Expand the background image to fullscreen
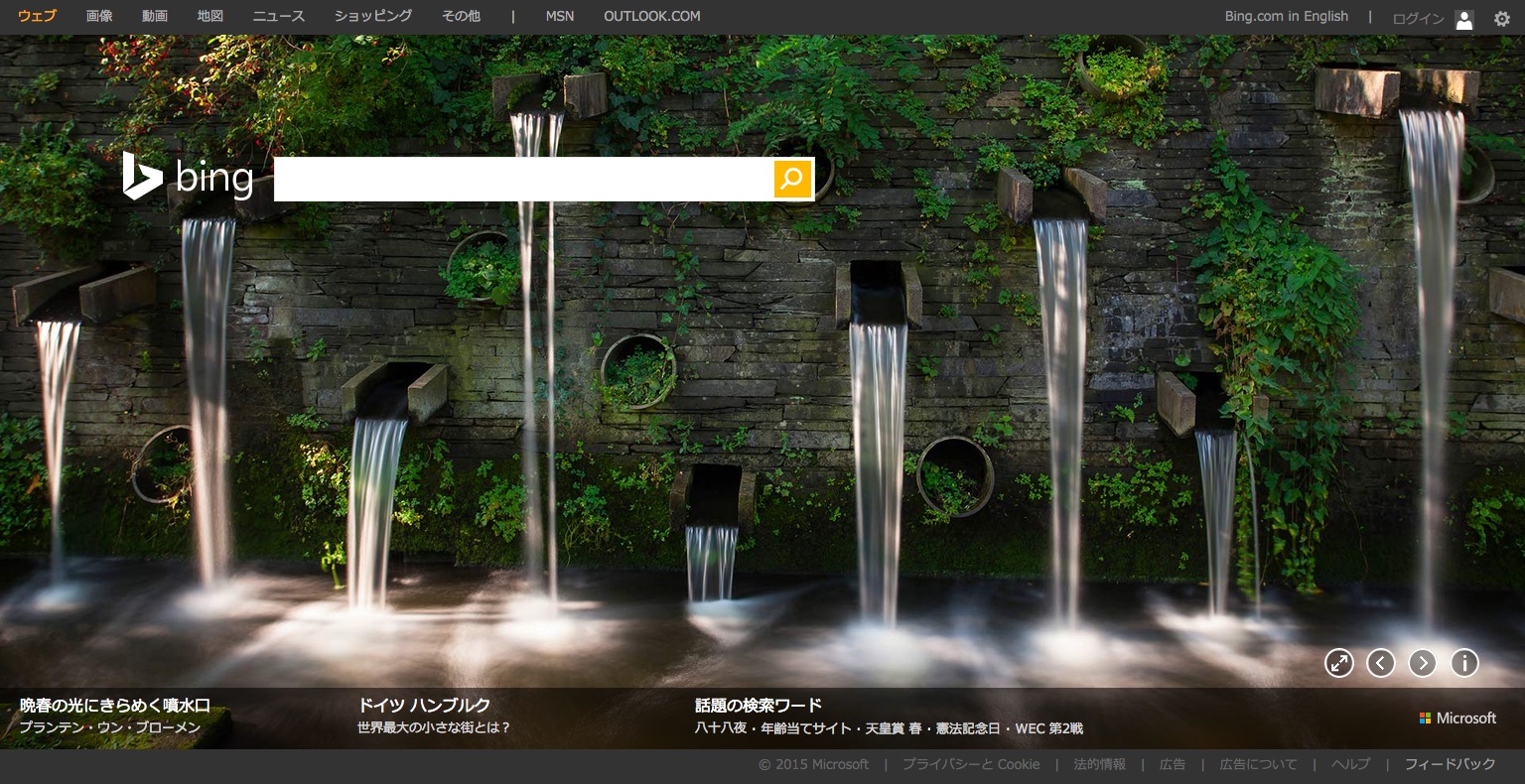This screenshot has width=1525, height=784. pos(1339,663)
